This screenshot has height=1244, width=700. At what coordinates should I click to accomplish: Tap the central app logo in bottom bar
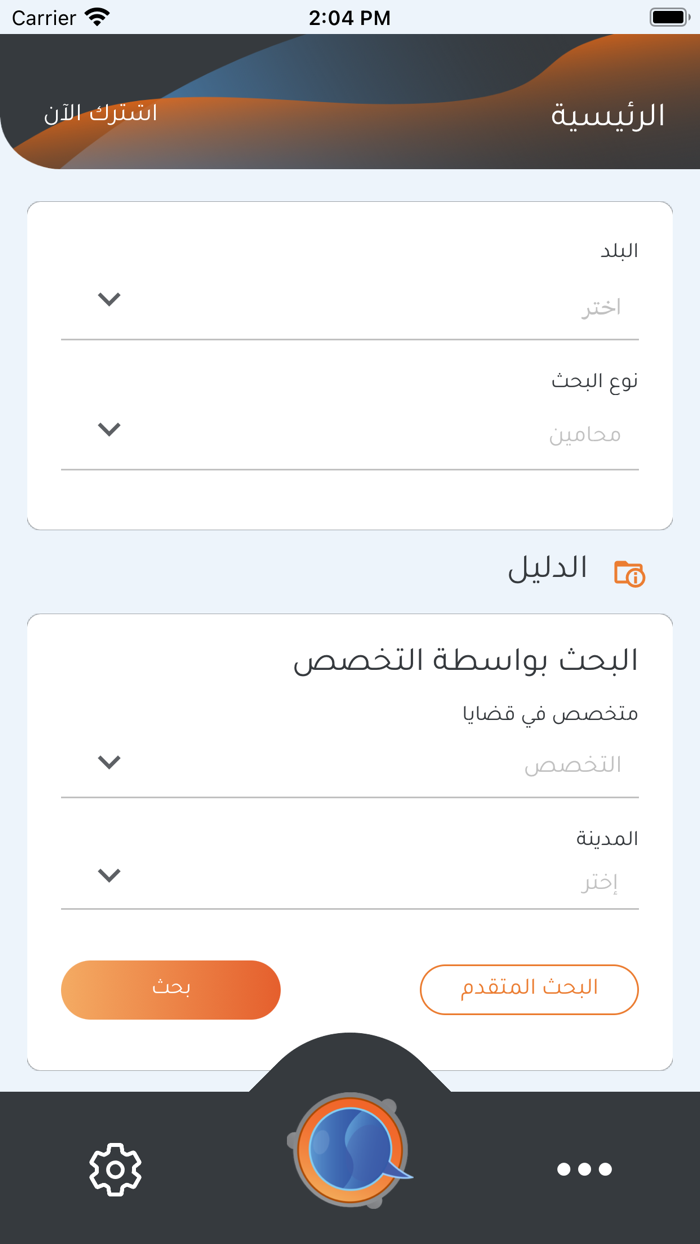click(x=350, y=1148)
